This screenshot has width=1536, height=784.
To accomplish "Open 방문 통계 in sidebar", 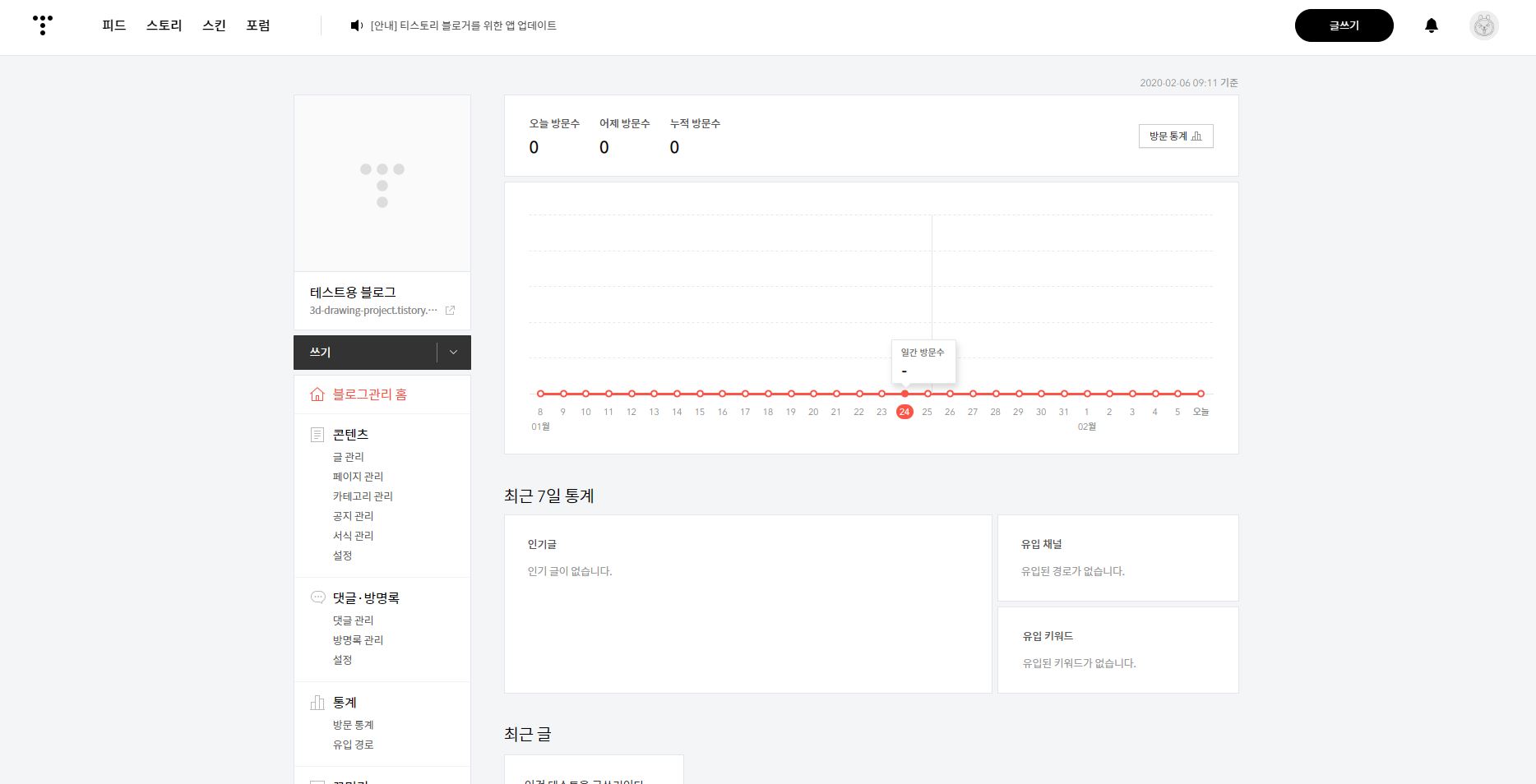I will click(x=354, y=725).
